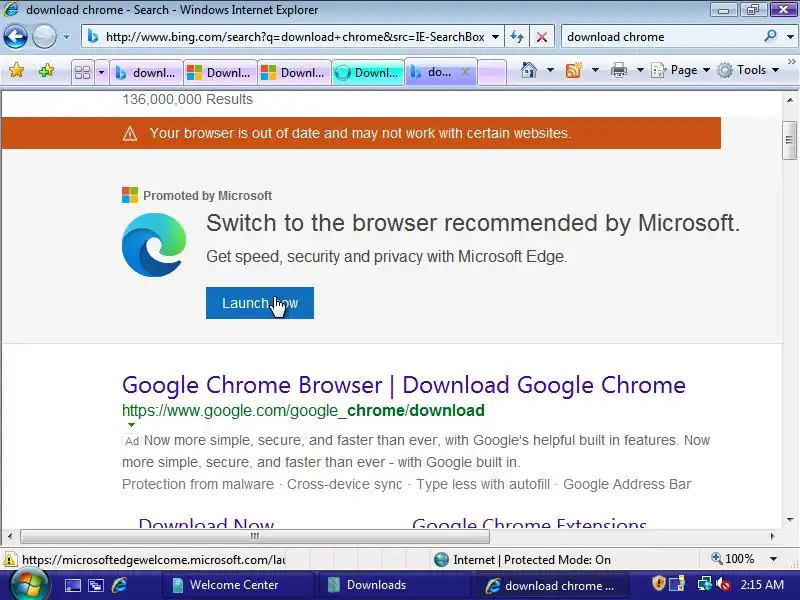Click the Add to Favorites icon
Image resolution: width=800 pixels, height=600 pixels.
(46, 70)
